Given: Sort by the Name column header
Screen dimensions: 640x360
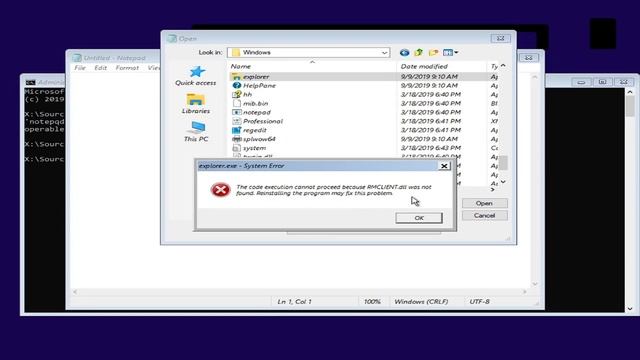Looking at the screenshot, I should tap(312, 66).
